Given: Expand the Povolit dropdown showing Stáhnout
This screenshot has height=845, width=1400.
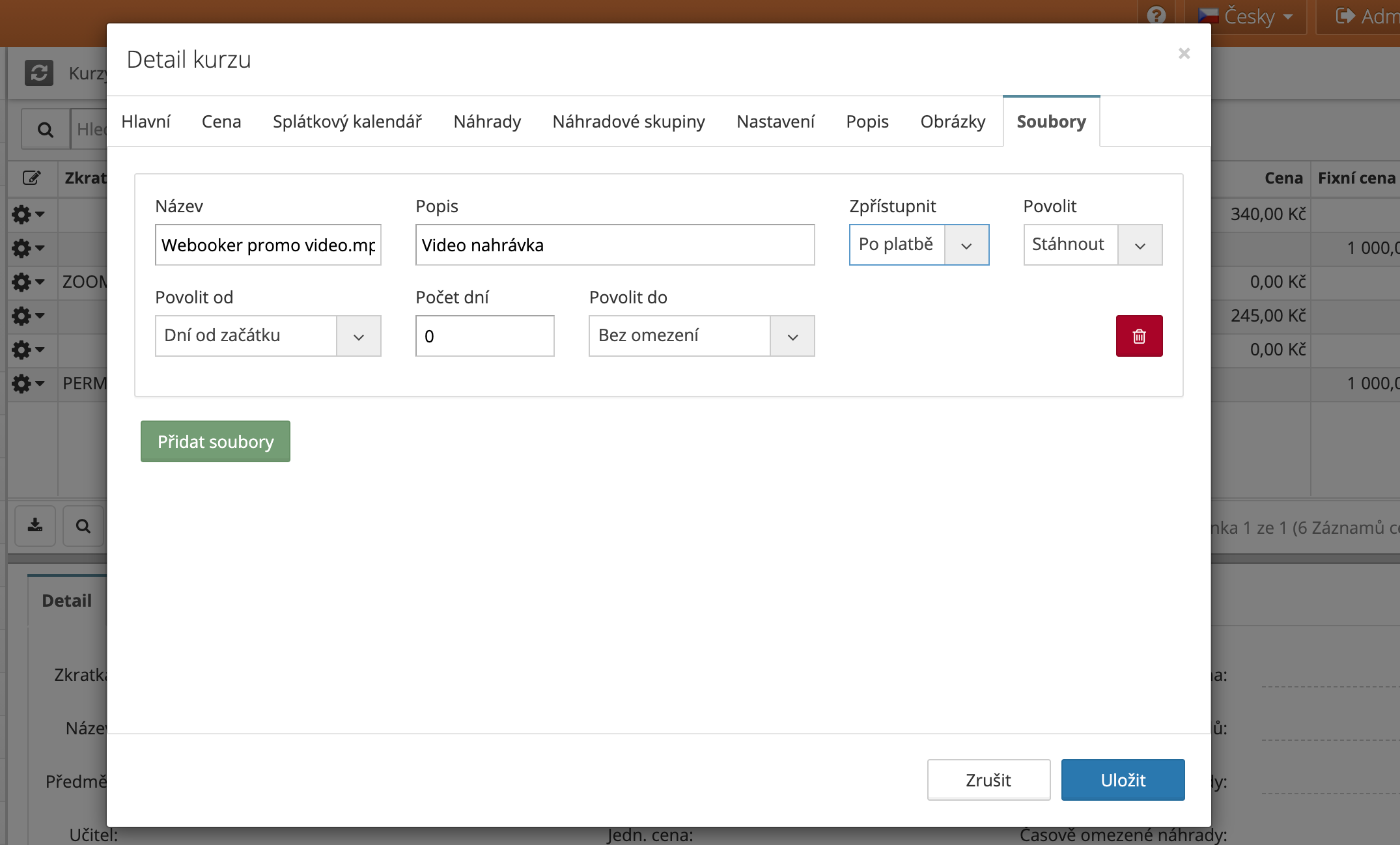Looking at the screenshot, I should pyautogui.click(x=1092, y=245).
